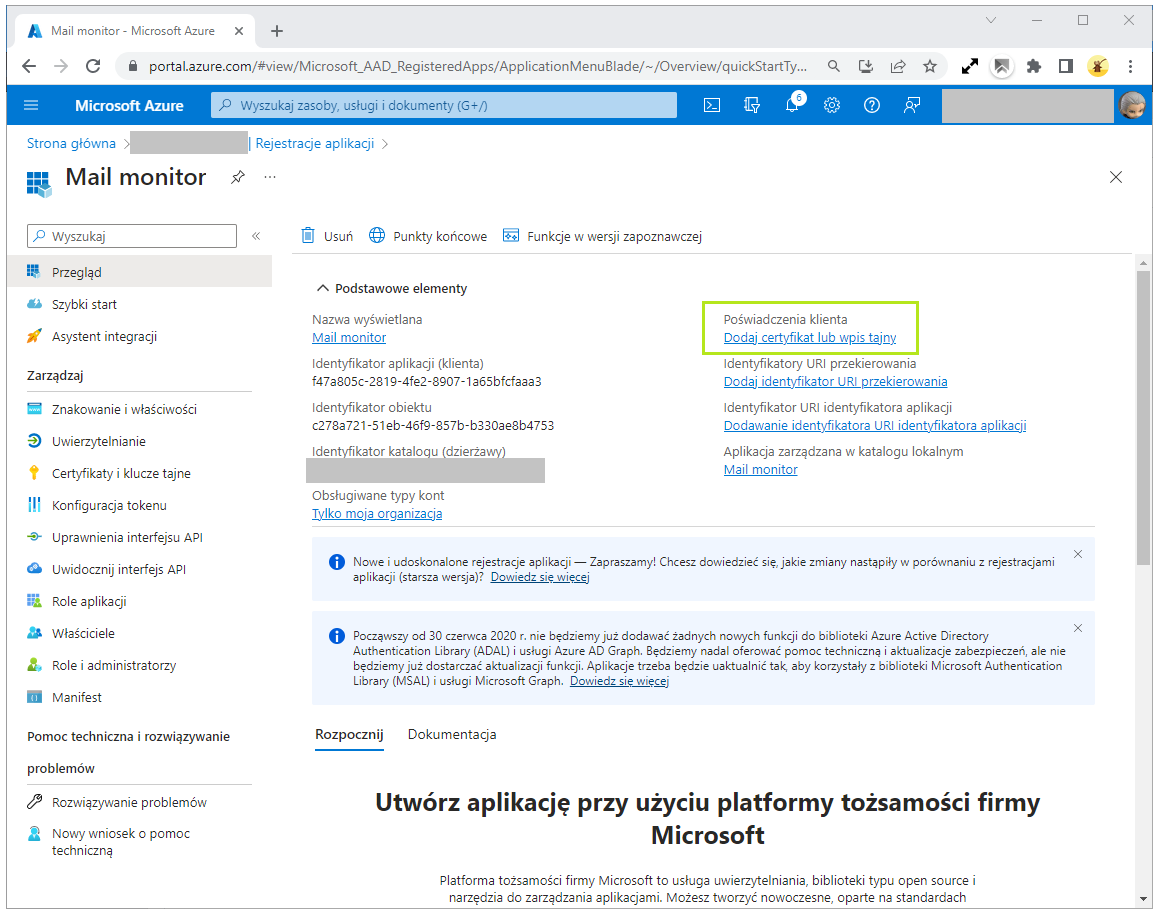1158x915 pixels.
Task: Open the Azure portal hamburger menu
Action: [x=31, y=106]
